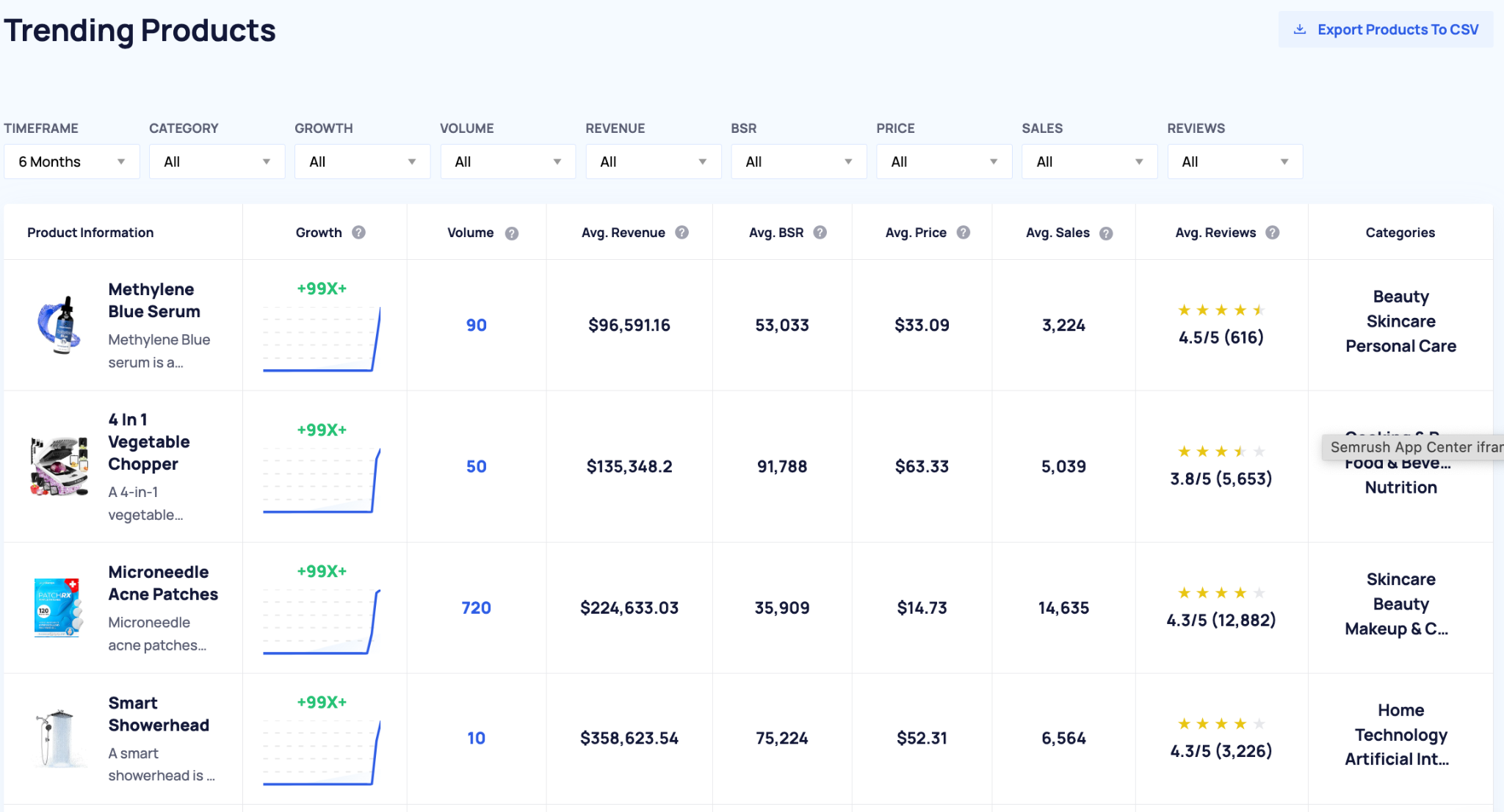Viewport: 1504px width, 812px height.
Task: Click Vegetable Chopper product image
Action: click(59, 467)
